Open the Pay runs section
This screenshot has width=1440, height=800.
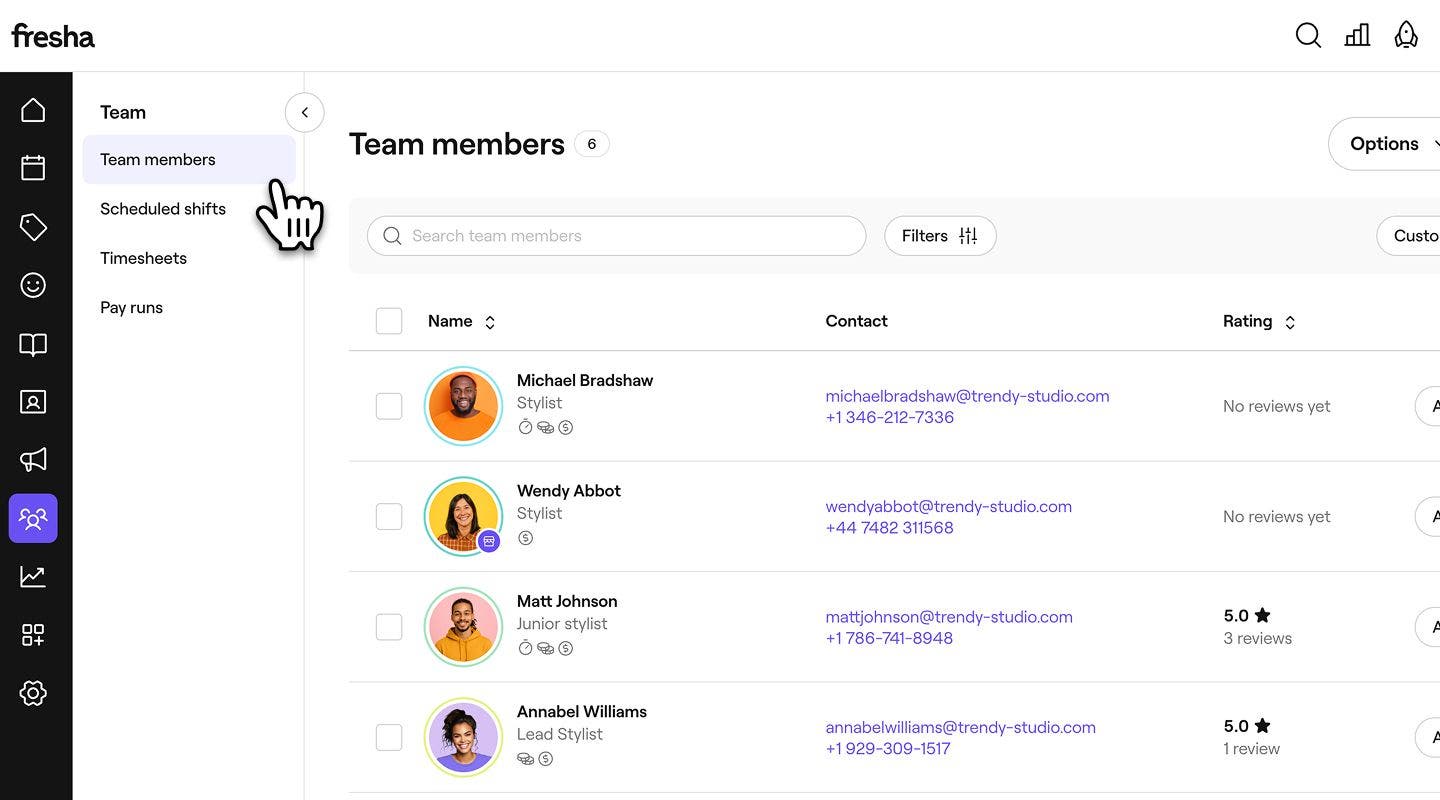[x=131, y=308]
